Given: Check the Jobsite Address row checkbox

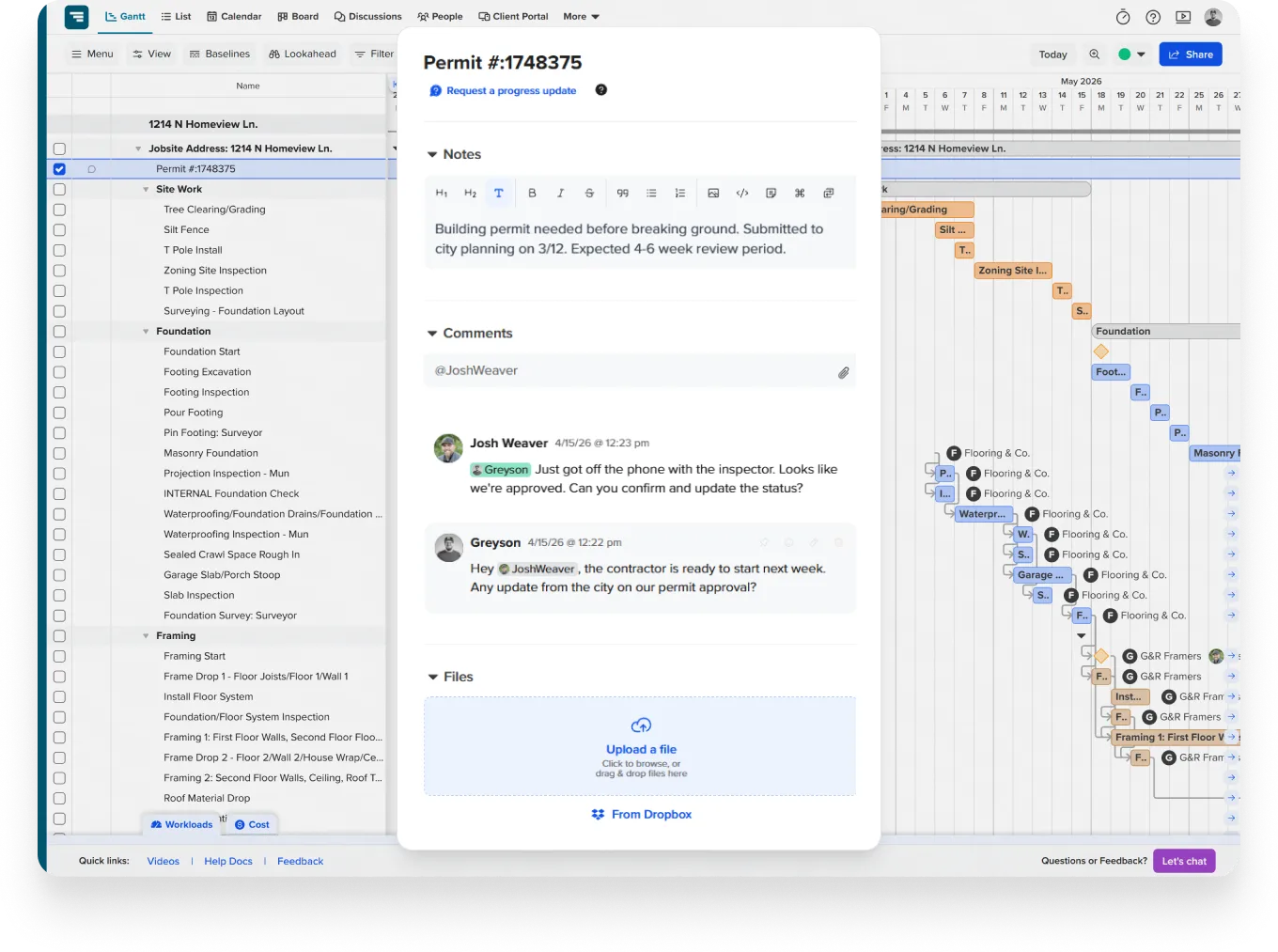Looking at the screenshot, I should (x=59, y=148).
